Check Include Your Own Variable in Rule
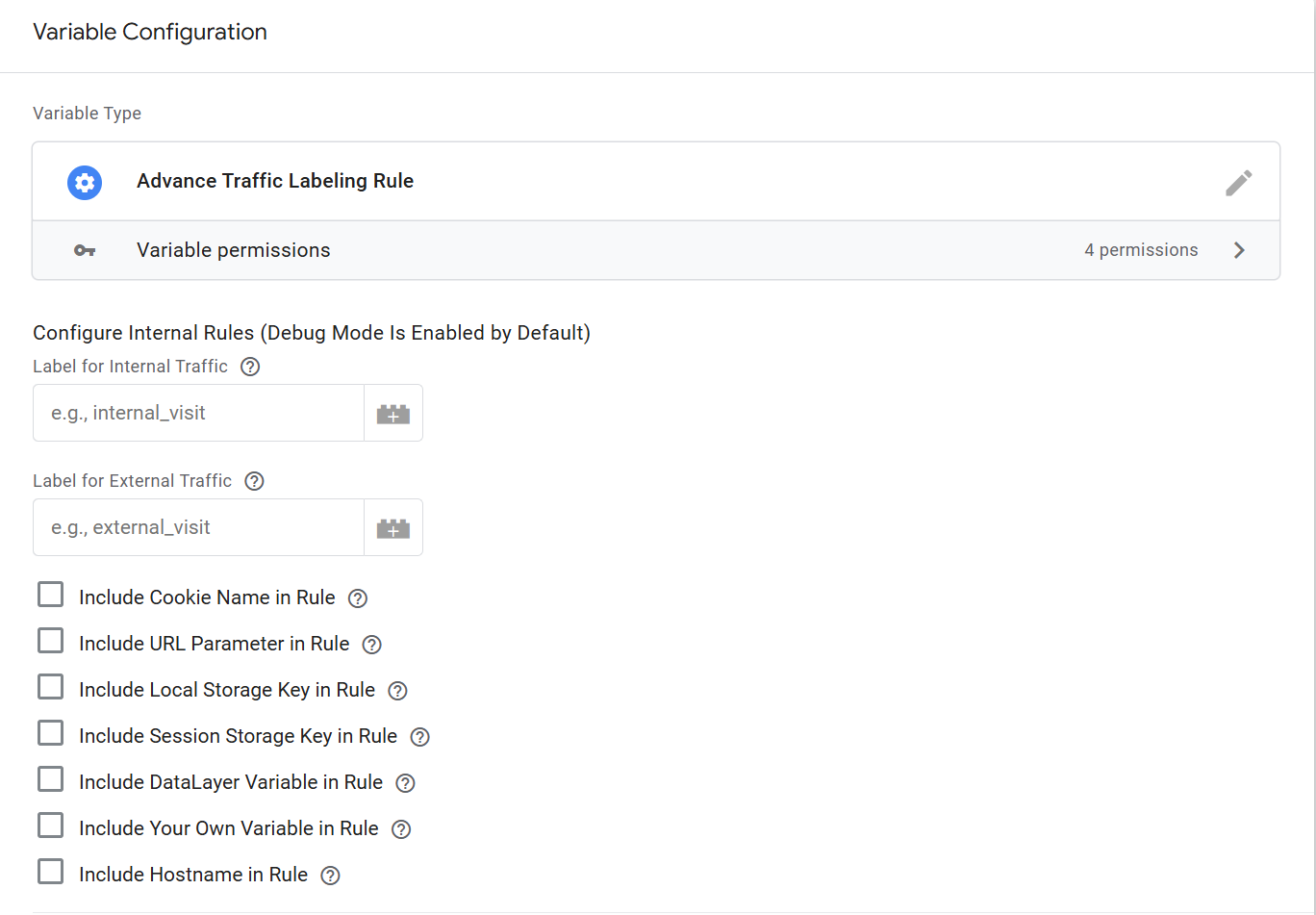Viewport: 1316px width, 915px height. click(50, 825)
